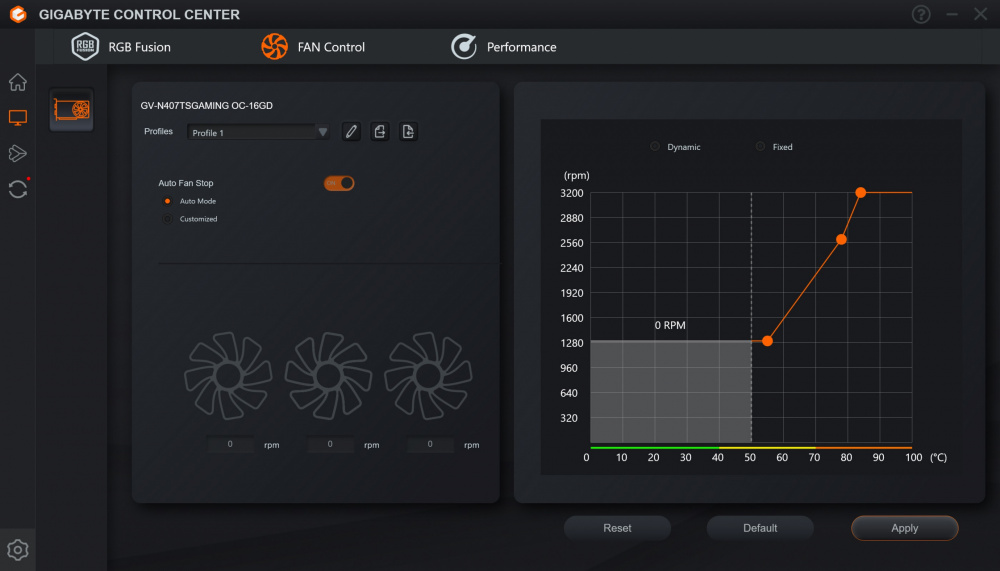
Task: Select the Customized radio button
Action: point(168,219)
